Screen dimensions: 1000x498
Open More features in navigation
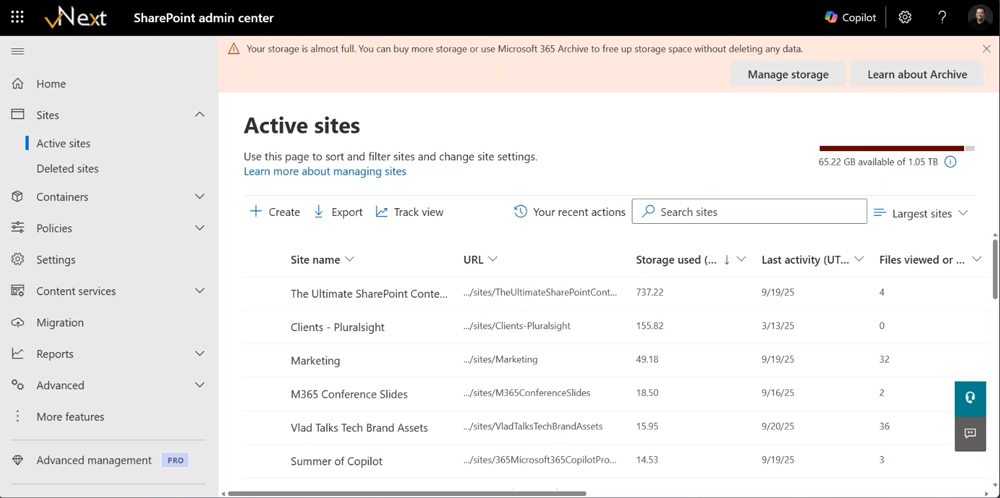pyautogui.click(x=70, y=416)
